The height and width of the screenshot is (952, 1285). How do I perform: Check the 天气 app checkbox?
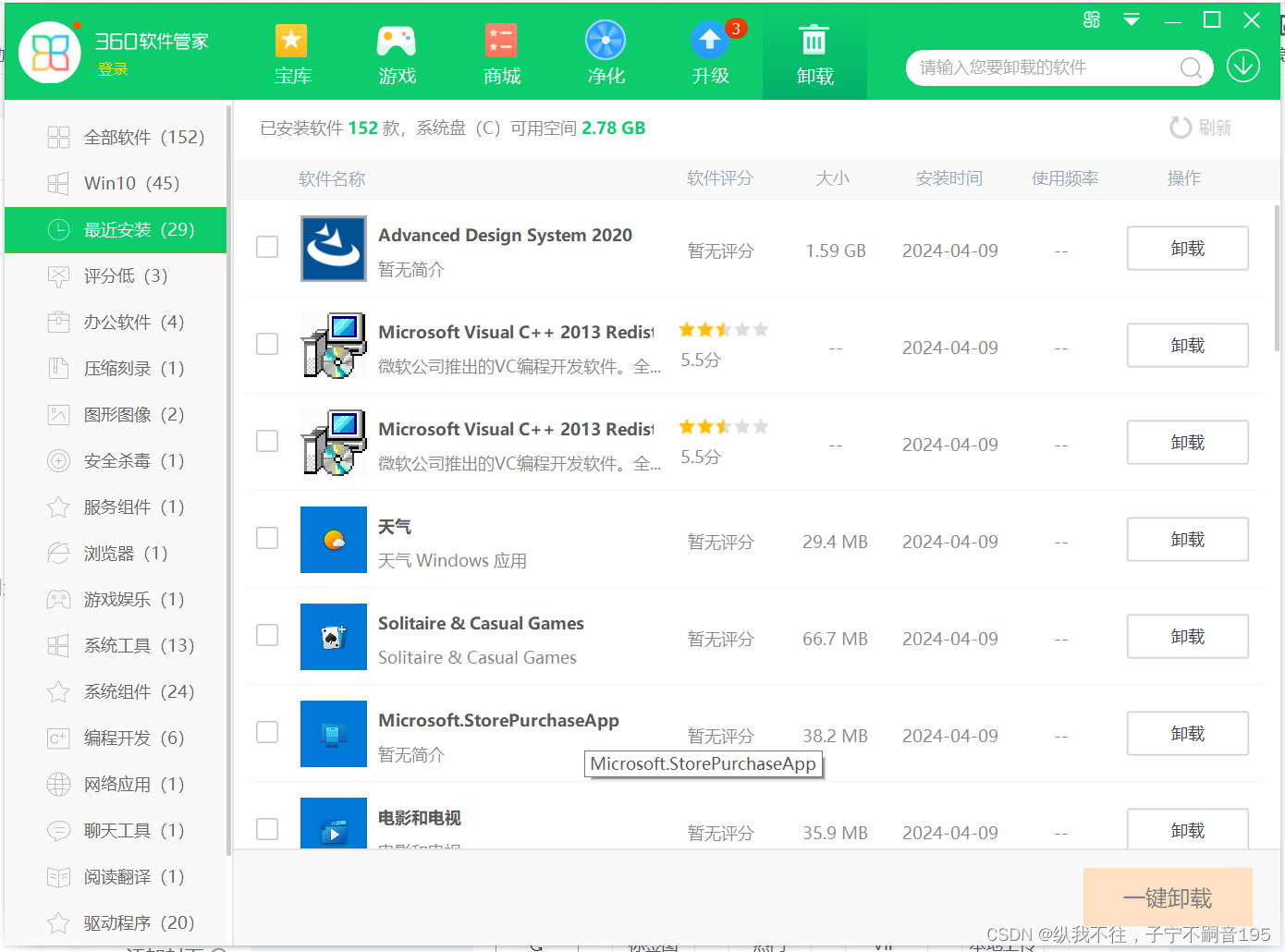[267, 538]
